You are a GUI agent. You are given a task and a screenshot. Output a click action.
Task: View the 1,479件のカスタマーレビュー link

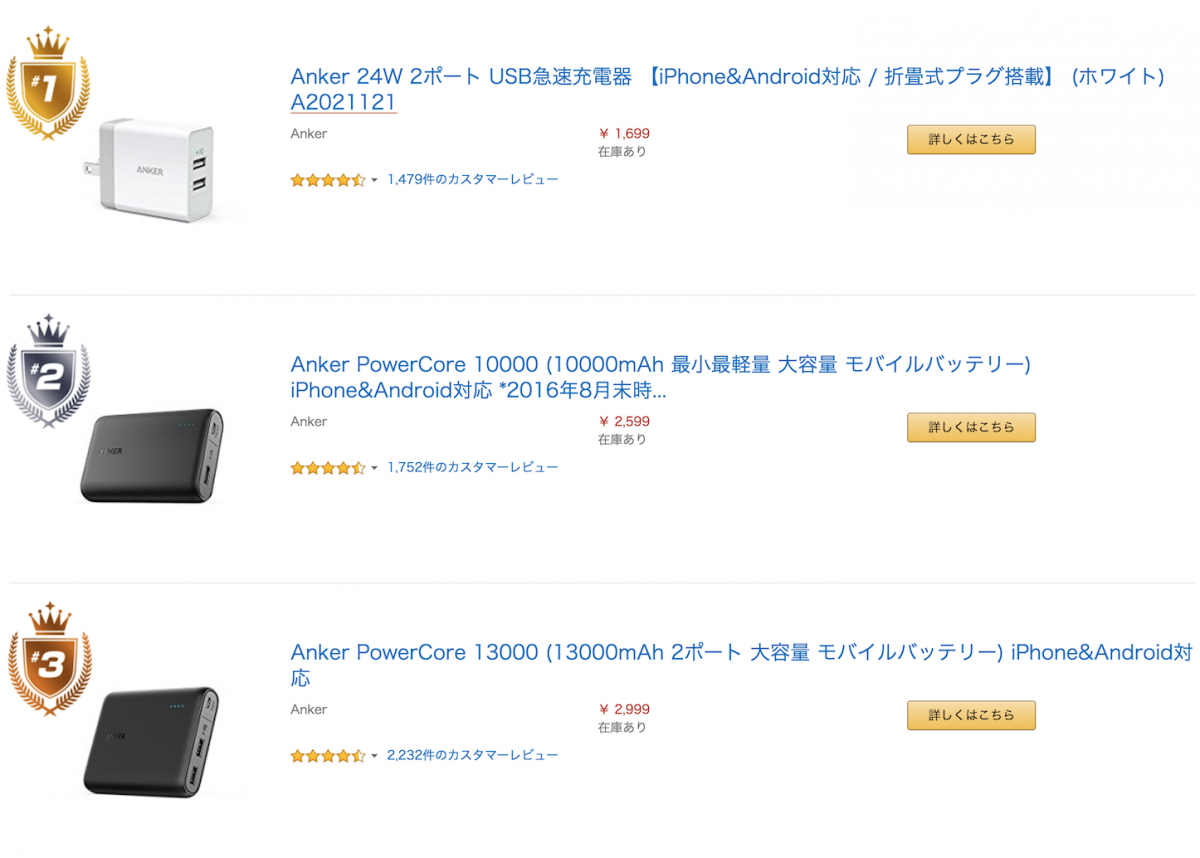click(x=474, y=180)
